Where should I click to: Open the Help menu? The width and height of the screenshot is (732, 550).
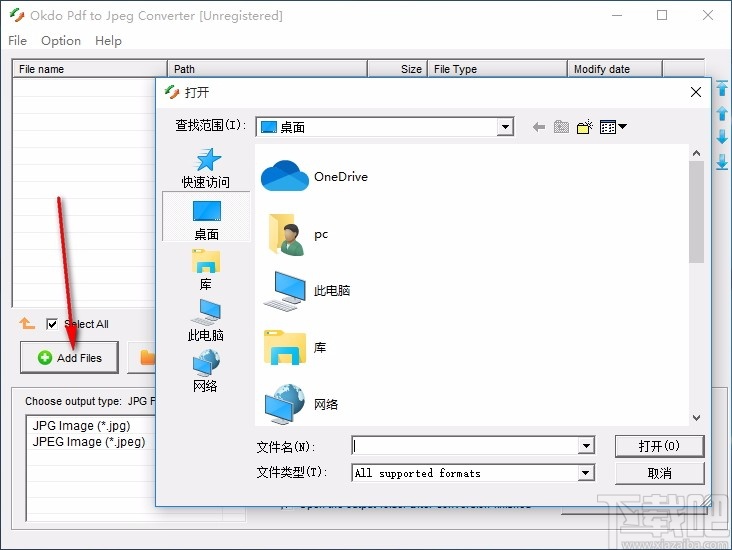(108, 41)
